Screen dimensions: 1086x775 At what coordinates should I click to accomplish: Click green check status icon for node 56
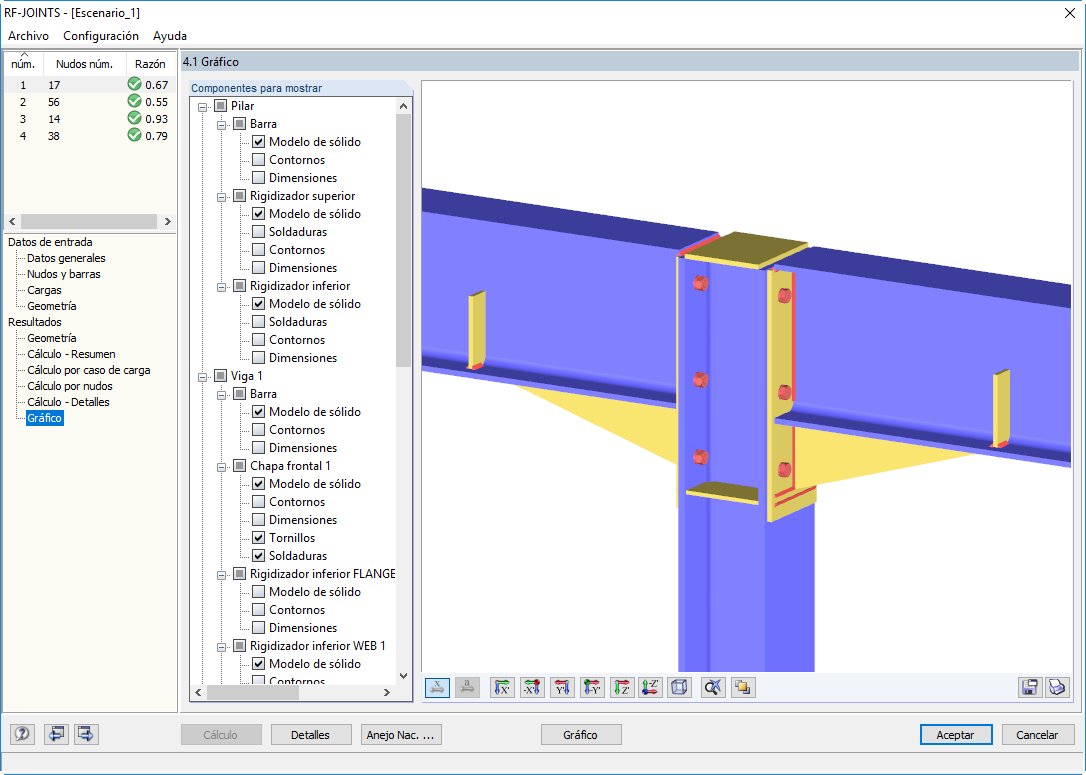click(x=134, y=101)
